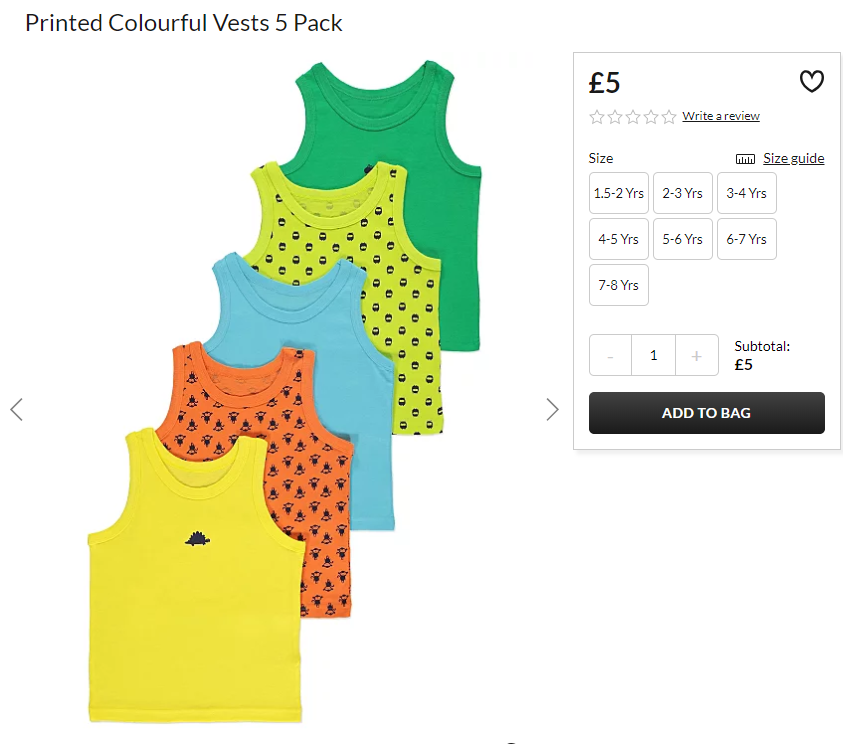Viewport: 843px width, 744px height.
Task: Pick size 3-4 Yrs
Action: (747, 193)
